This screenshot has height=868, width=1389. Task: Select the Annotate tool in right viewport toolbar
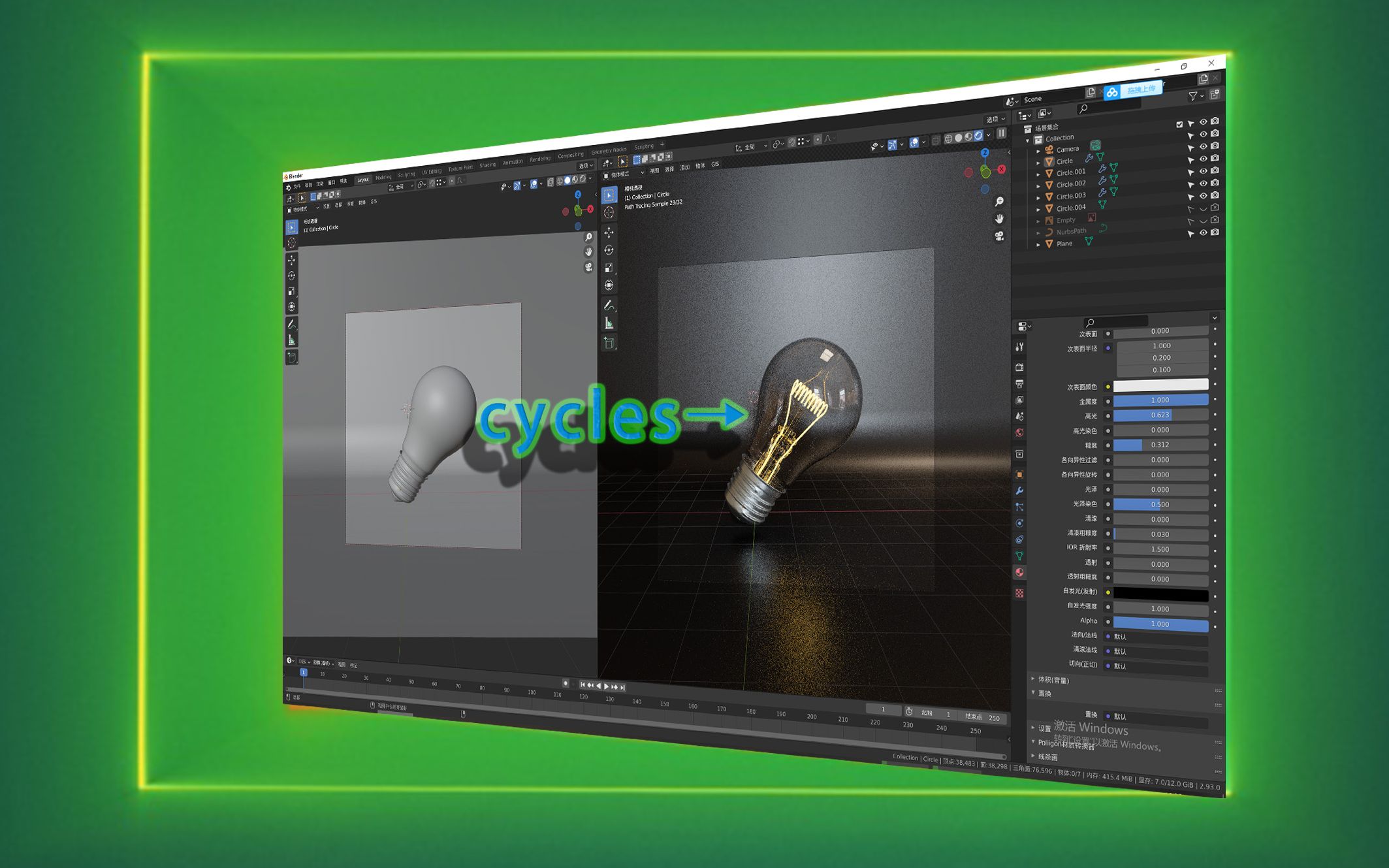click(609, 305)
